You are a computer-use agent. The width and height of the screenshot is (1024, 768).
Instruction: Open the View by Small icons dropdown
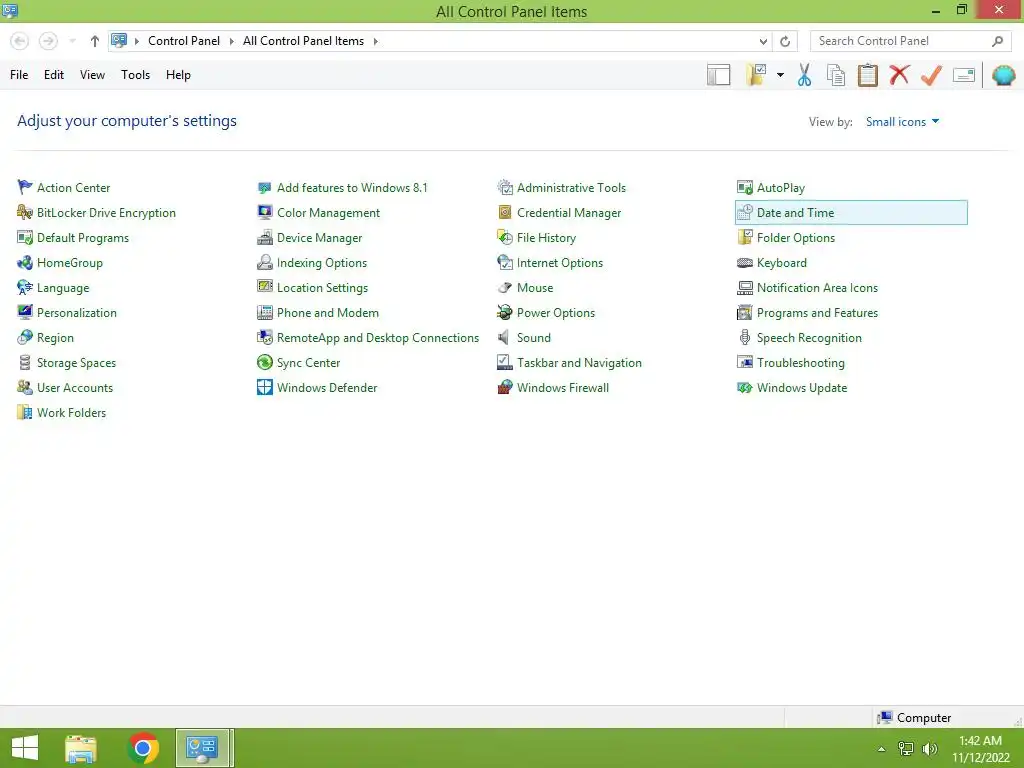coord(902,121)
